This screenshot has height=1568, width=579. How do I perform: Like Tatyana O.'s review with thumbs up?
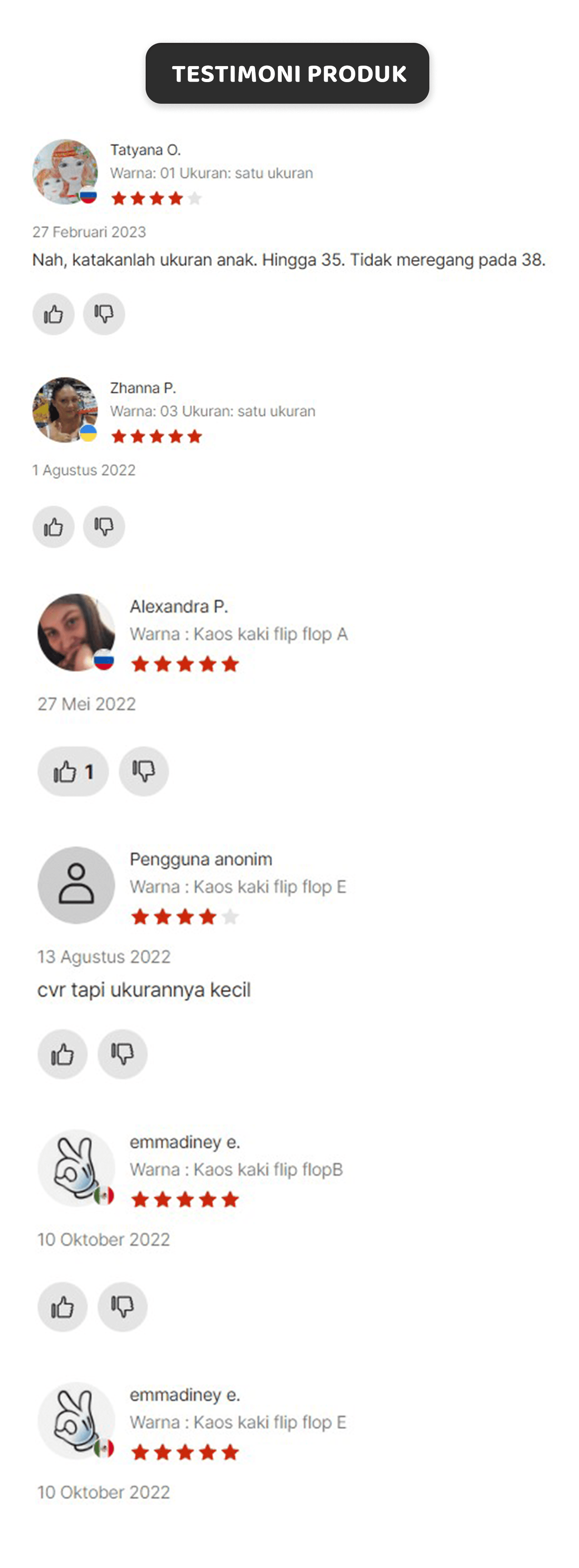point(54,314)
